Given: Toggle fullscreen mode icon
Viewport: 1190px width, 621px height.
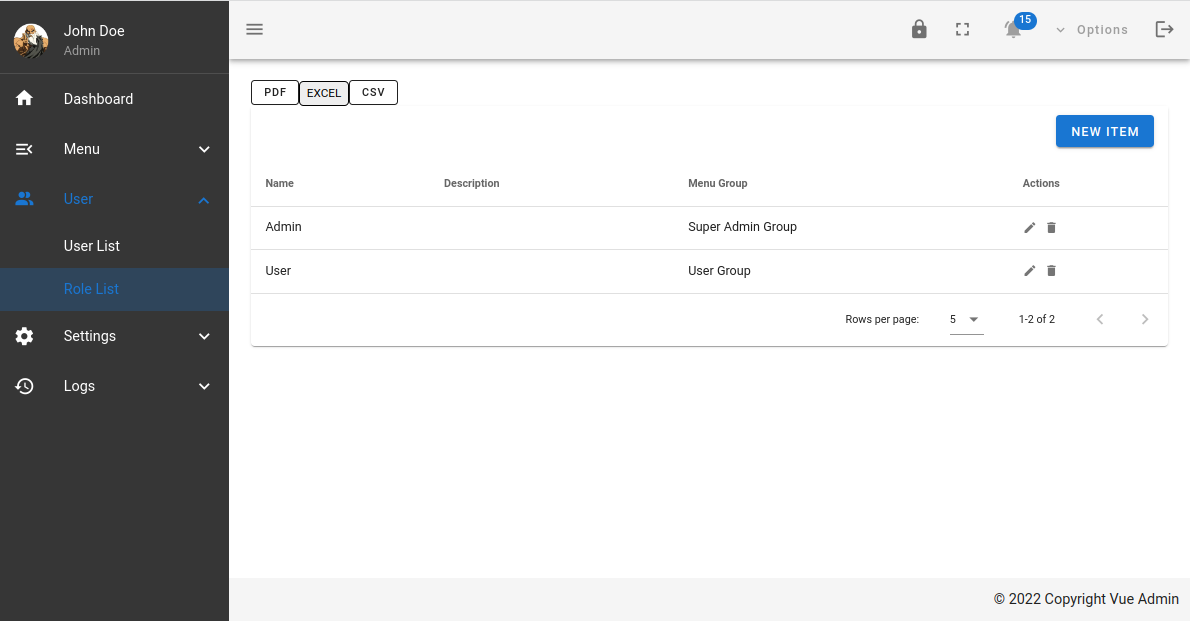Looking at the screenshot, I should point(963,30).
